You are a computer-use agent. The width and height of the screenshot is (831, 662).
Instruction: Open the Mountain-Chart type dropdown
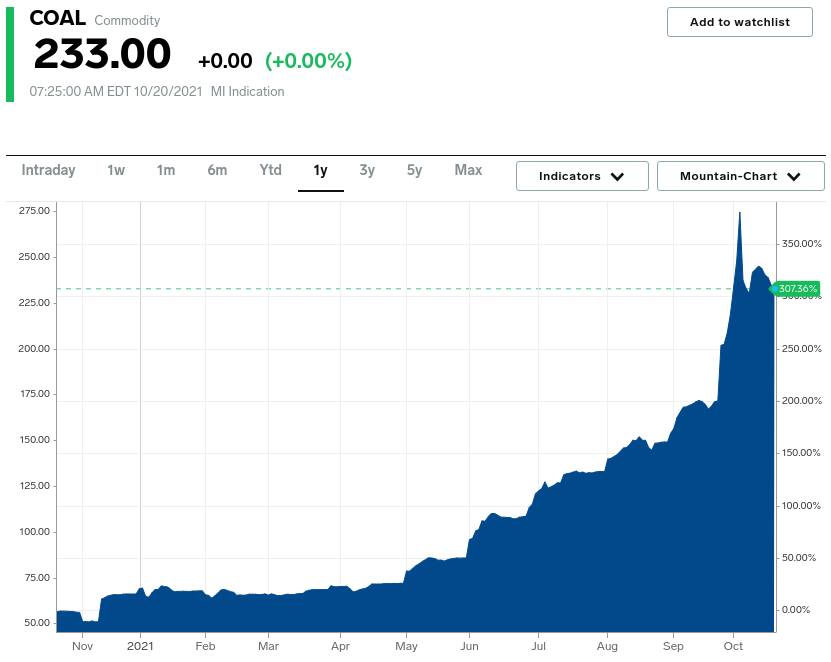(740, 176)
